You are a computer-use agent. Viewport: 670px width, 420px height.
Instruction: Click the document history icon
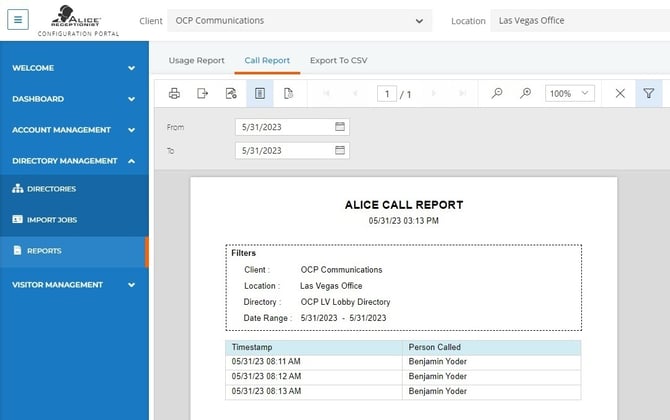(288, 93)
